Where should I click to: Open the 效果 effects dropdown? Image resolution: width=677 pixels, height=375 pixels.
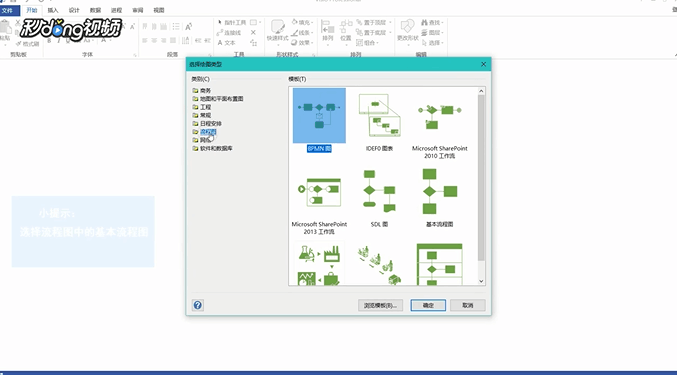coord(302,43)
